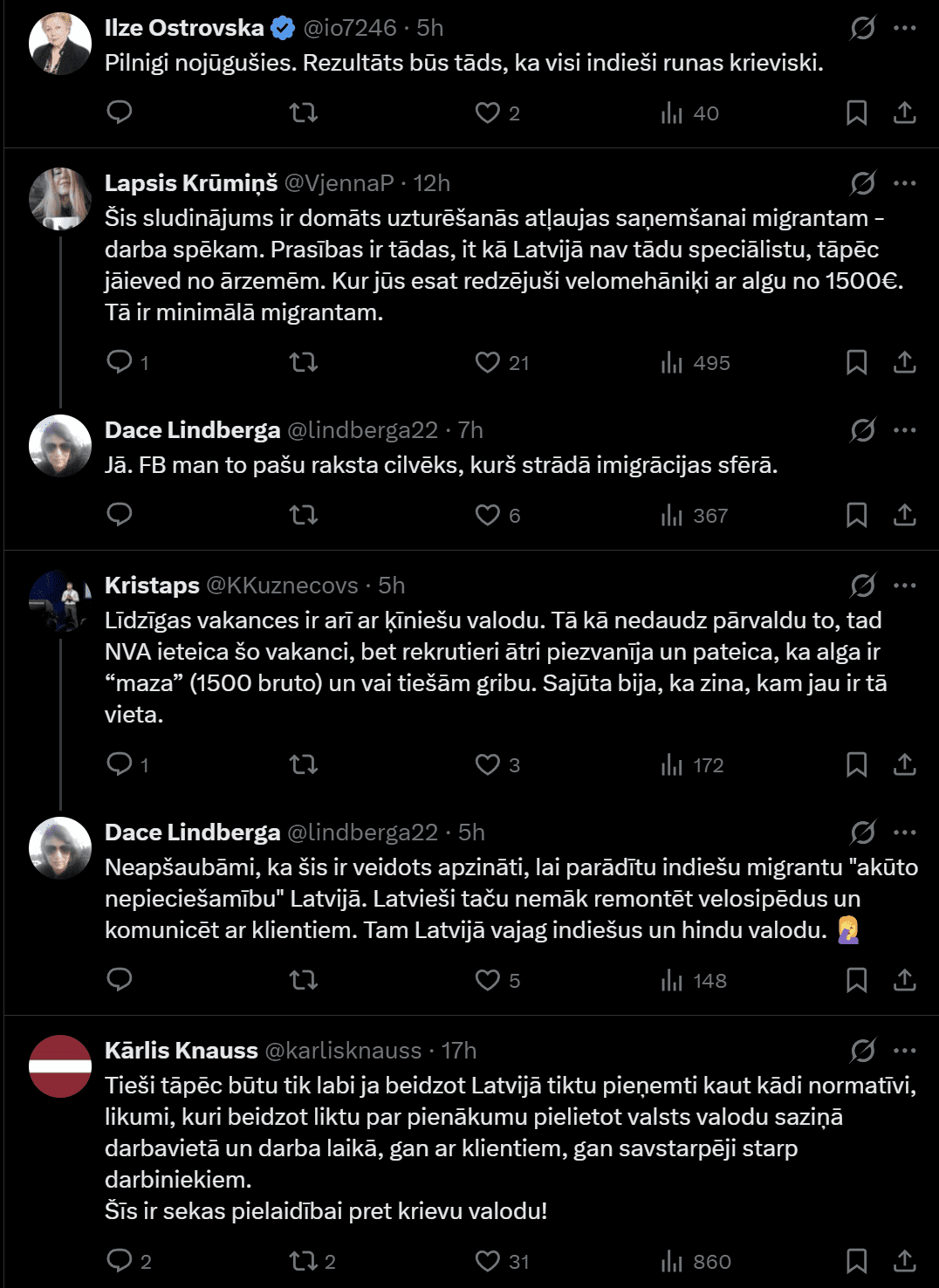Image resolution: width=939 pixels, height=1288 pixels.
Task: Open Lapsis Krūmiņš's profile avatar
Action: point(60,199)
